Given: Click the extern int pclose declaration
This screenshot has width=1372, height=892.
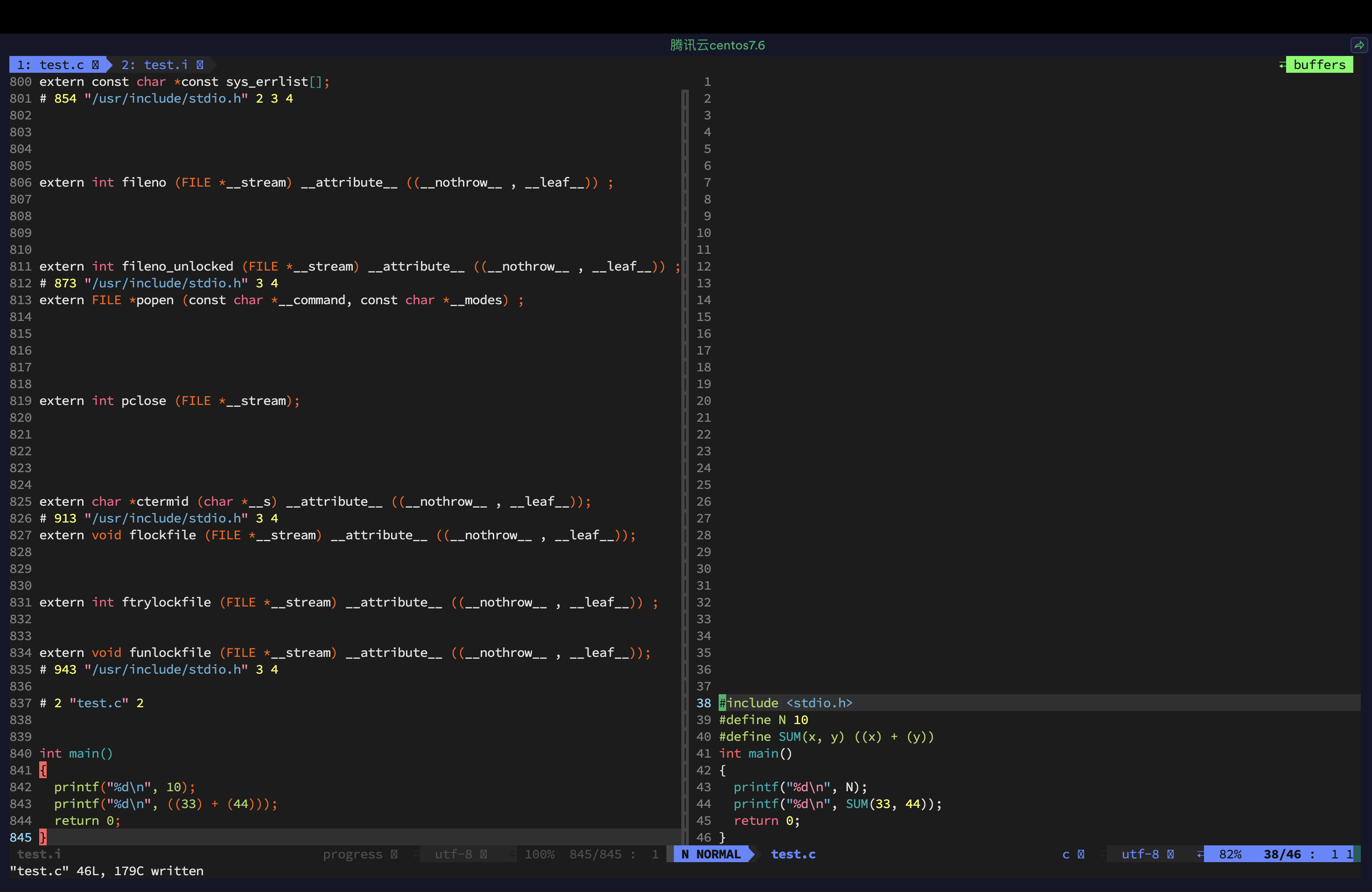Looking at the screenshot, I should click(x=169, y=400).
